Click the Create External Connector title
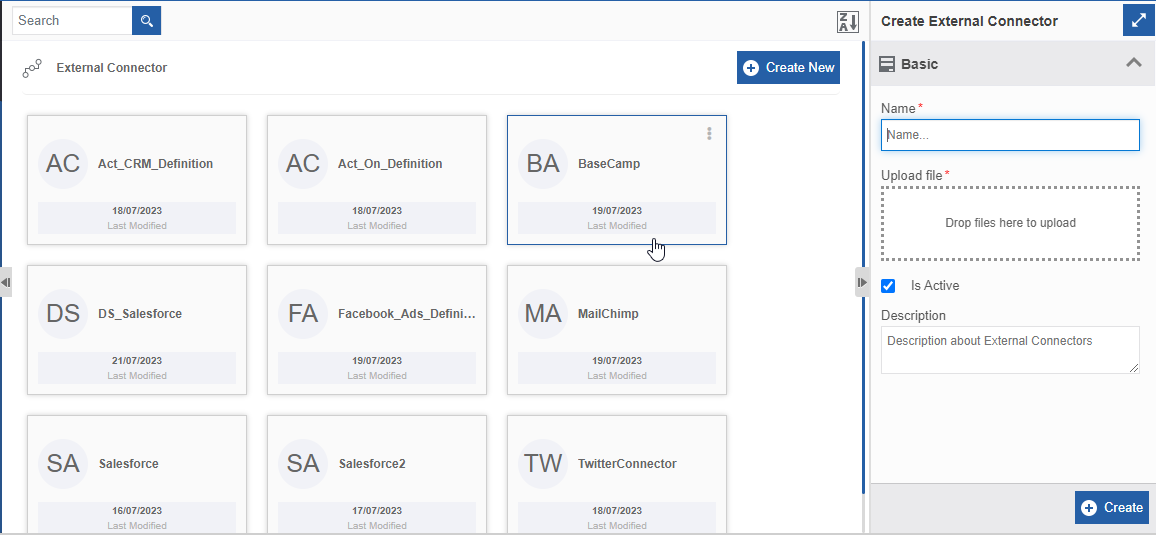 coord(969,21)
